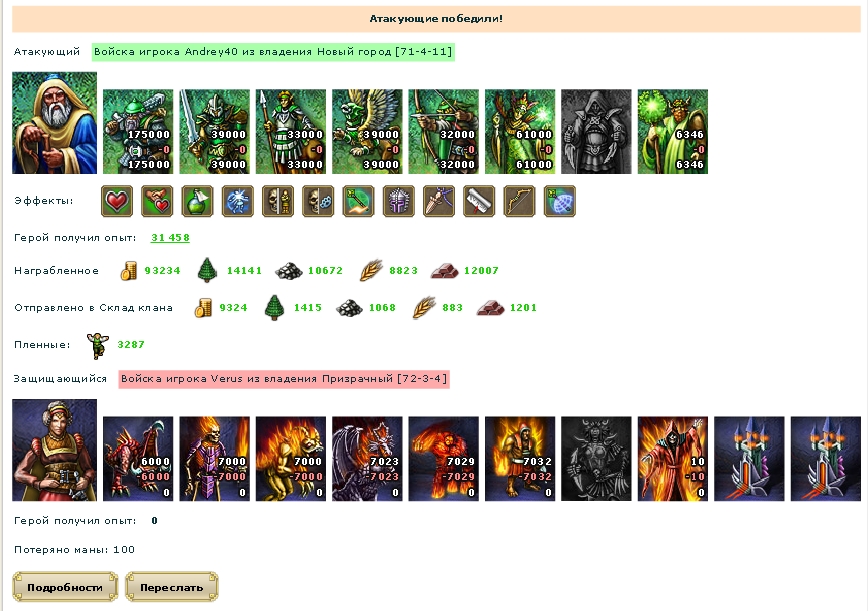The height and width of the screenshot is (611, 868).
Task: Click the green potion flask effect icon
Action: tap(197, 201)
